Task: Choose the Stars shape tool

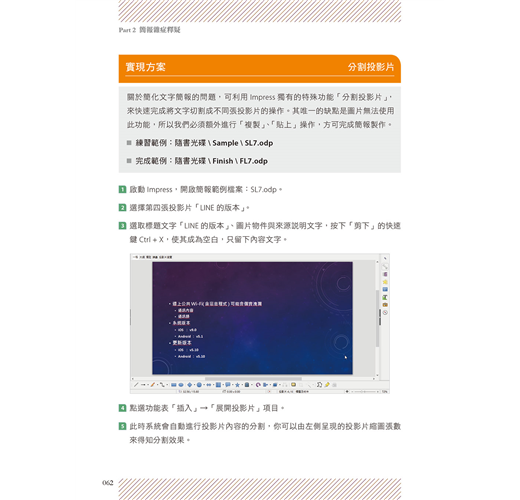Action: (237, 385)
